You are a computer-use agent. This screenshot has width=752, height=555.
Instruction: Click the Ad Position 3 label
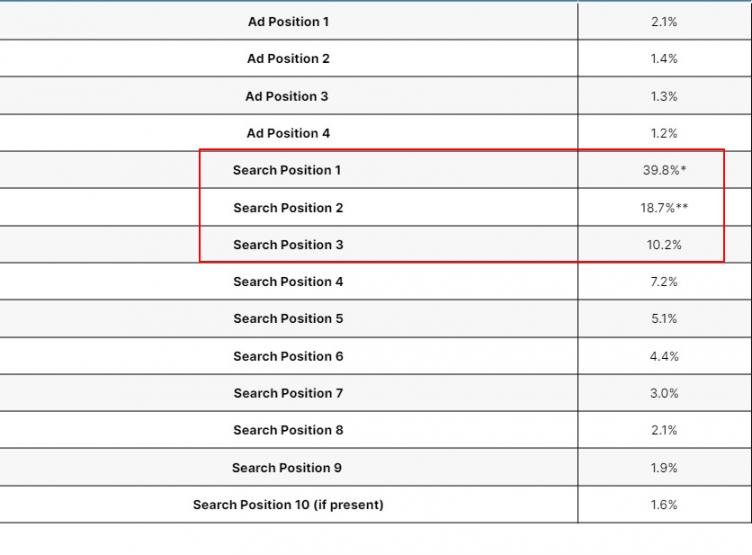point(287,96)
